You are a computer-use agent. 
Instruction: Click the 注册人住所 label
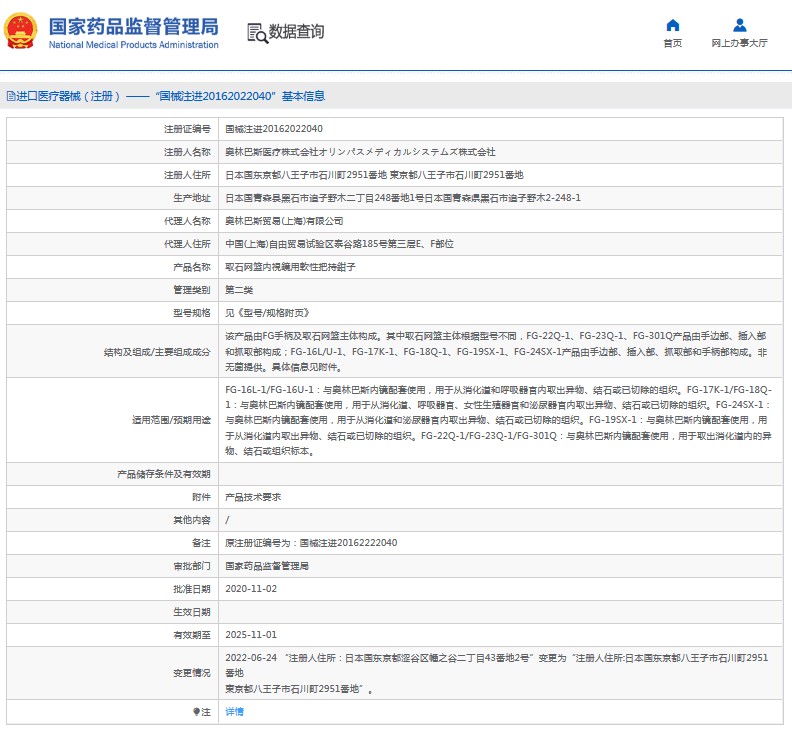(x=187, y=175)
